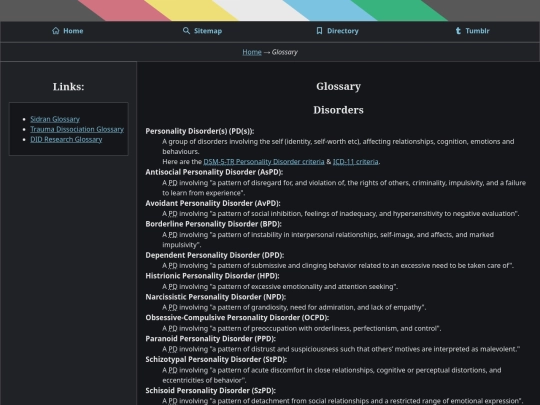This screenshot has height=405, width=540.
Task: Click PD abbreviation in the Schizoid definition
Action: (x=173, y=401)
